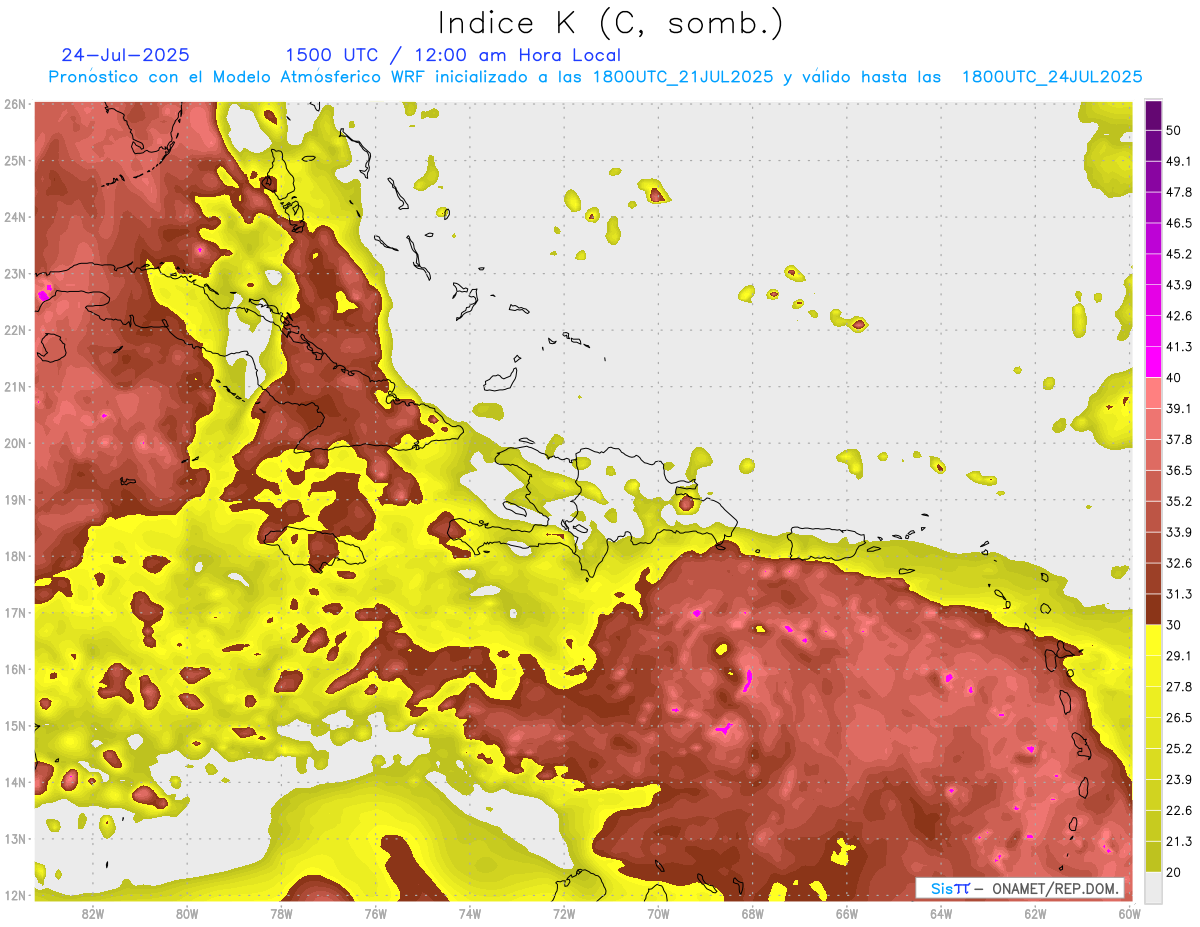Pick the yellow colorbar segment between 29.1 and 30
Viewport: 1200px width, 927px height.
(x=1153, y=640)
